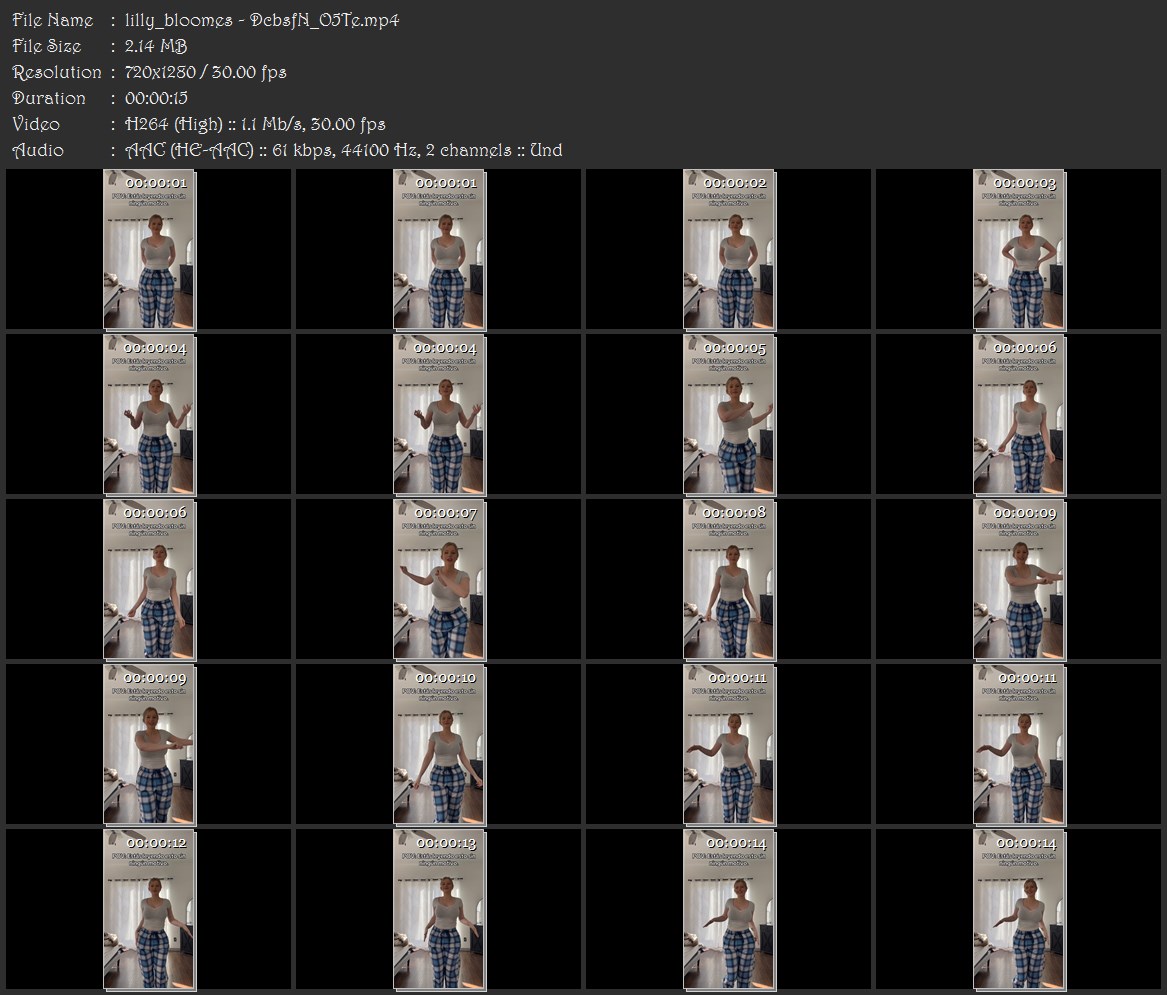Pick the frame with timestamp 00:00:13
1167x995 pixels.
click(x=438, y=910)
